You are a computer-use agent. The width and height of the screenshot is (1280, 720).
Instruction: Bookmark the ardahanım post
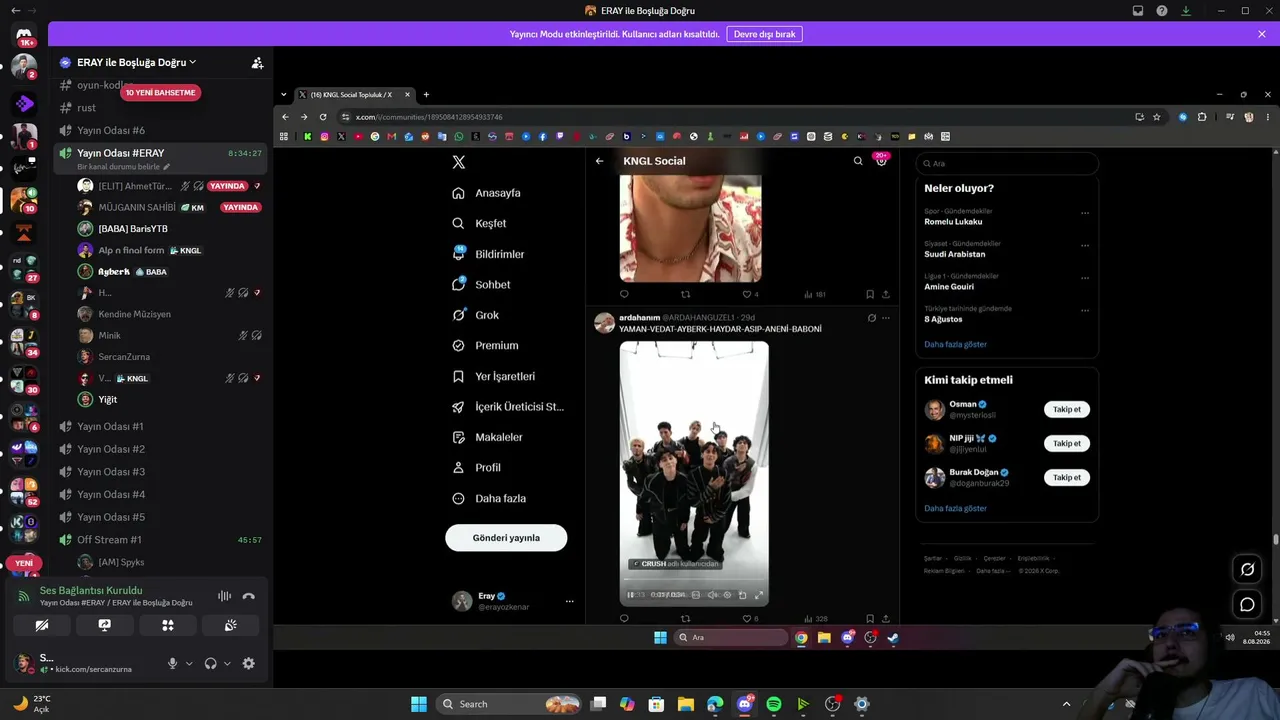[870, 619]
